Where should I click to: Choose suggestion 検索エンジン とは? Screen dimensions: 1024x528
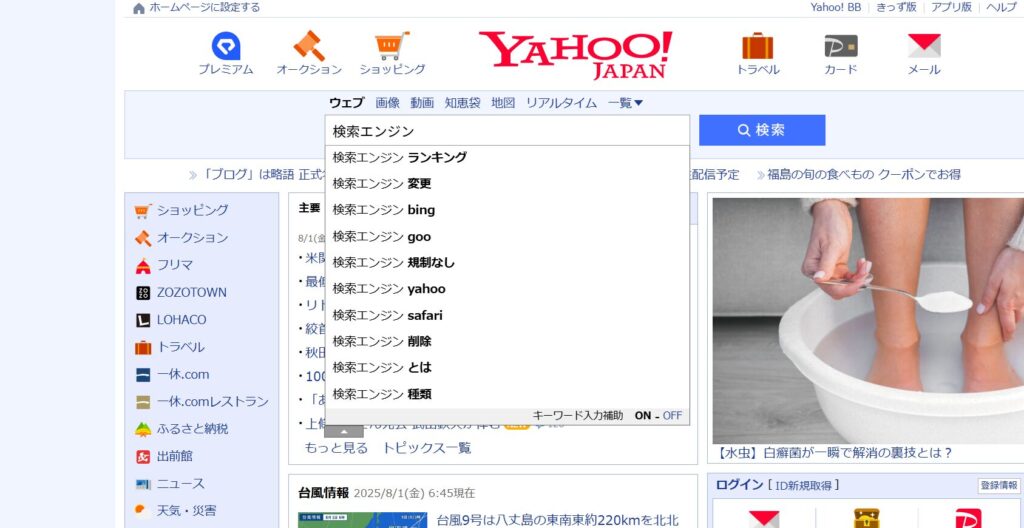[x=507, y=367]
